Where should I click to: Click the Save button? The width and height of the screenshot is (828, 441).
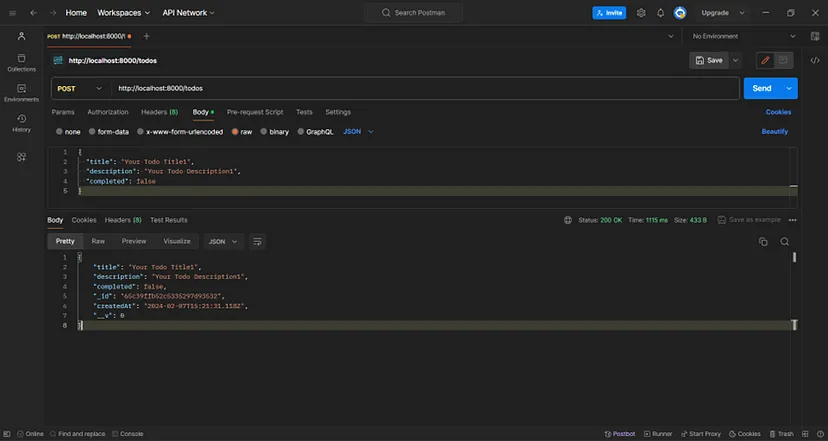(x=709, y=61)
